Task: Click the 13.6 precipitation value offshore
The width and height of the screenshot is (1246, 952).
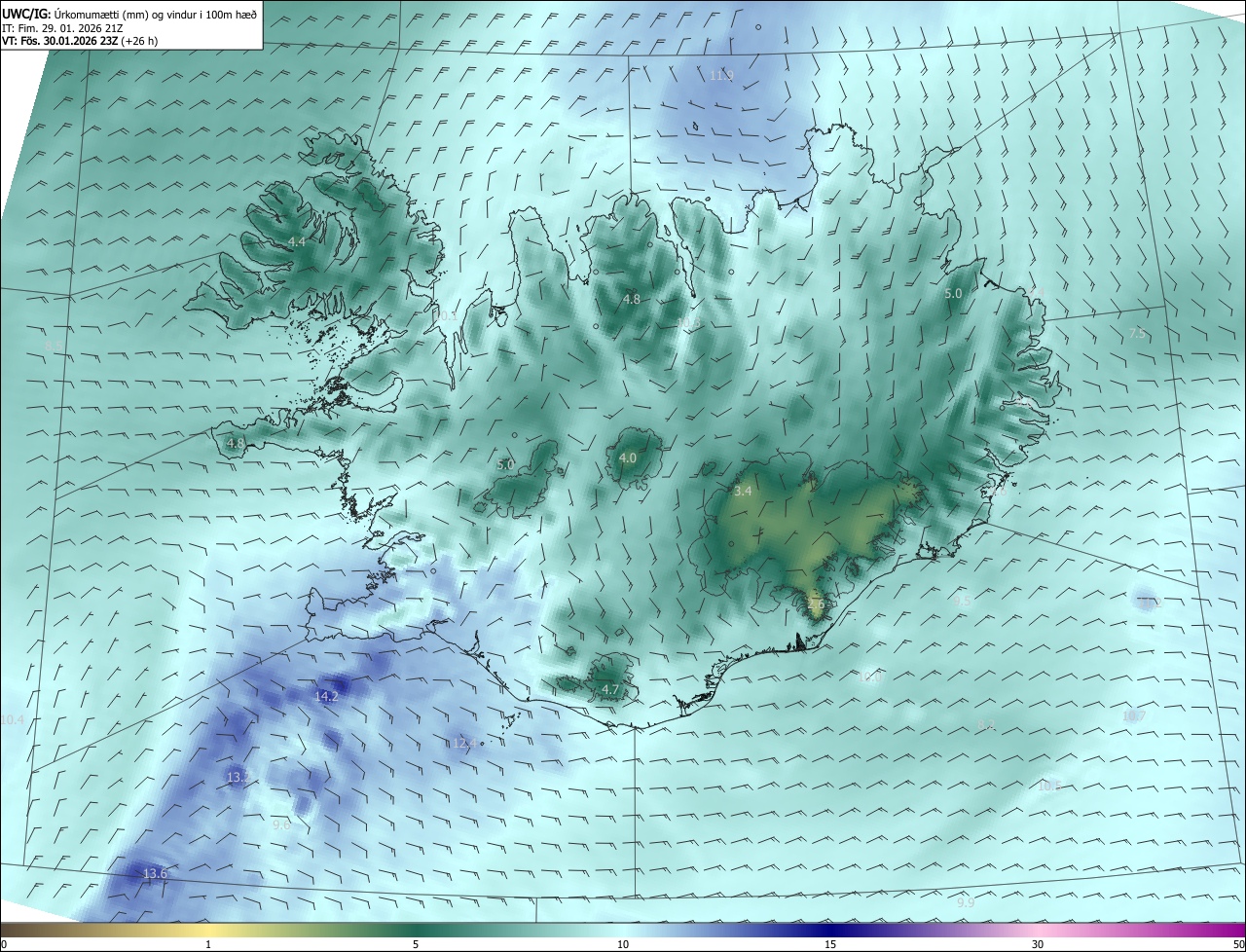Action: [x=155, y=873]
